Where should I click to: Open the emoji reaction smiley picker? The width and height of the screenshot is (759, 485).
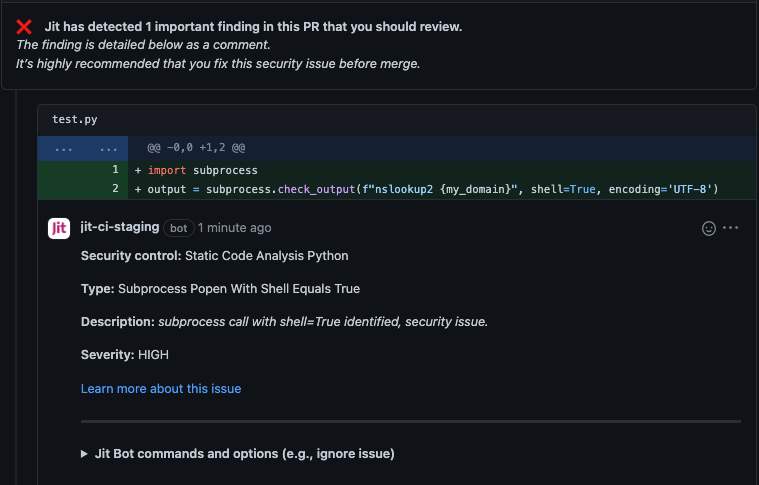pyautogui.click(x=709, y=228)
